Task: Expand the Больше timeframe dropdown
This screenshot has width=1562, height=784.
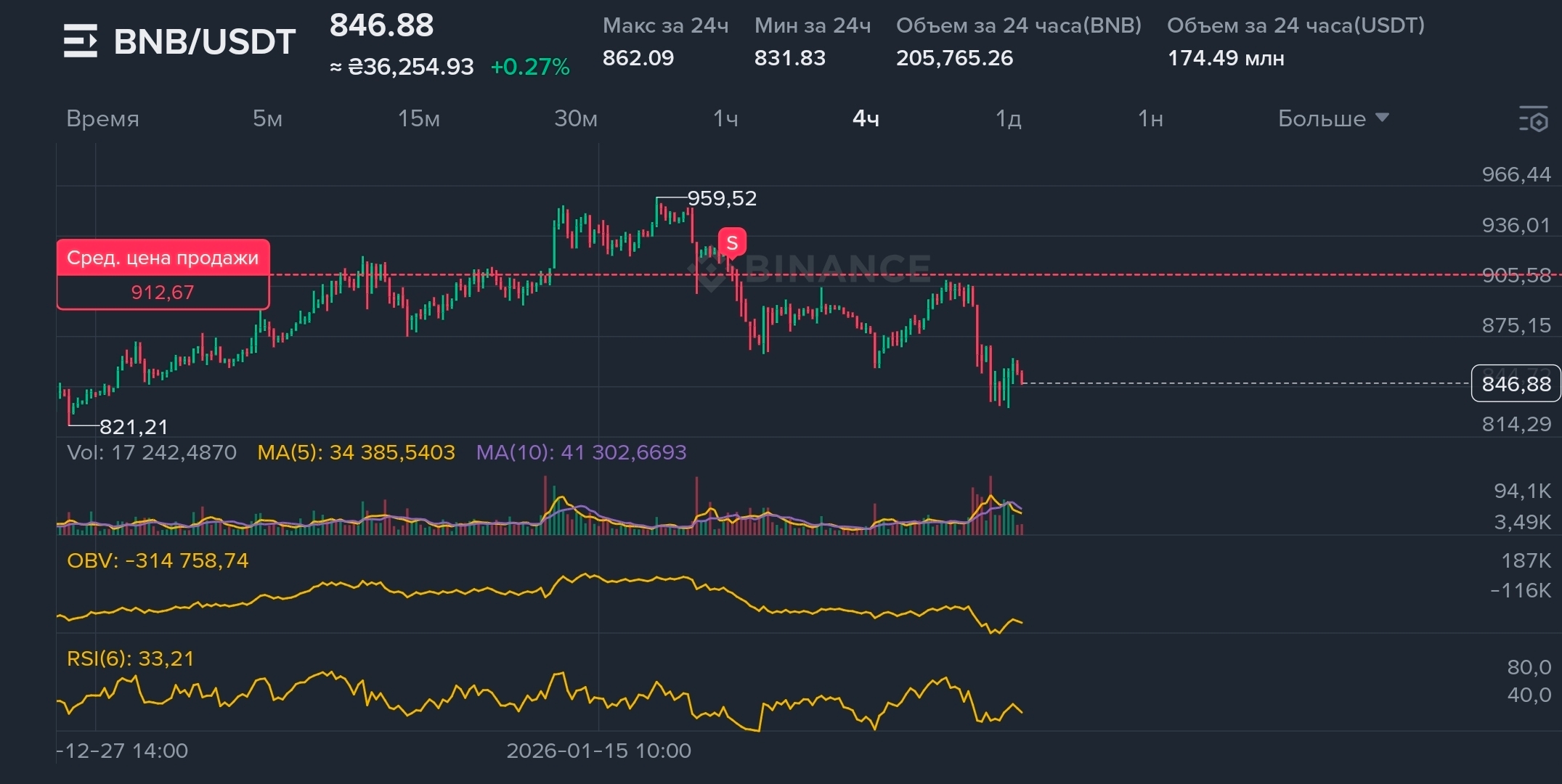Action: pyautogui.click(x=1333, y=118)
